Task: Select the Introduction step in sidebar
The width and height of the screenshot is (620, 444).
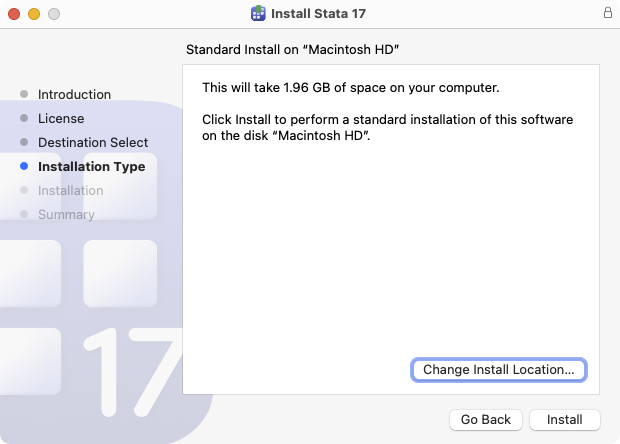Action: tap(74, 95)
